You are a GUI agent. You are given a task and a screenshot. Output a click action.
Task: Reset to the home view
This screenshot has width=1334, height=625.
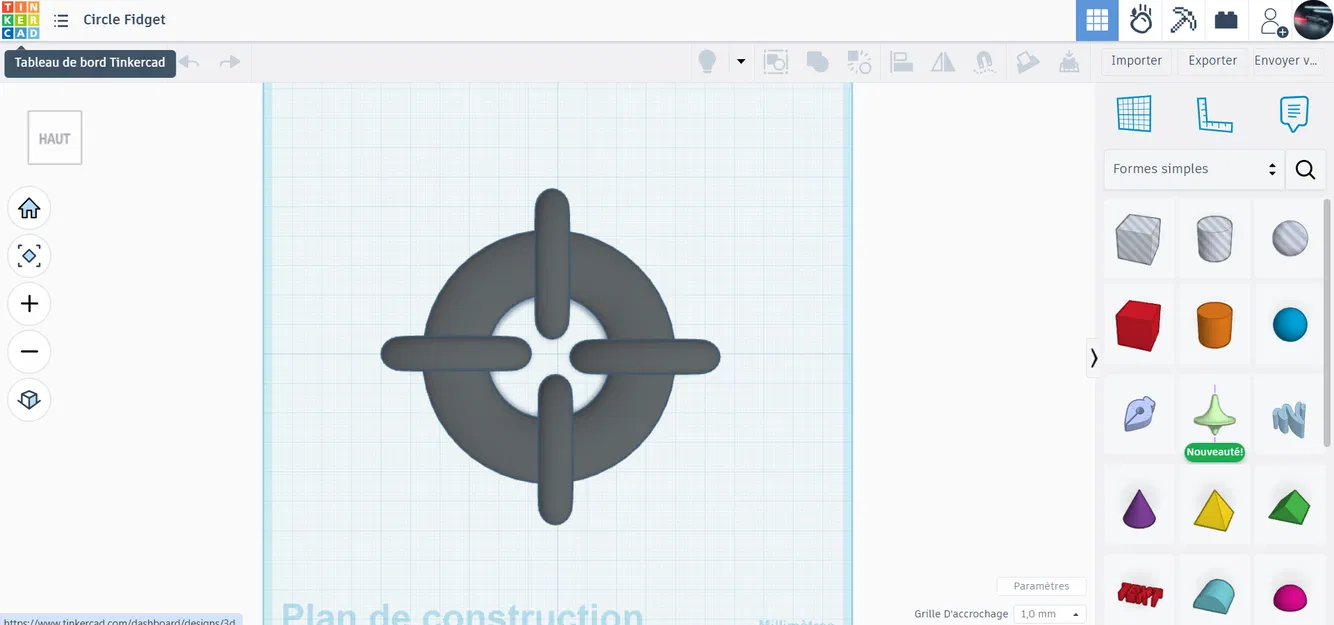29,208
